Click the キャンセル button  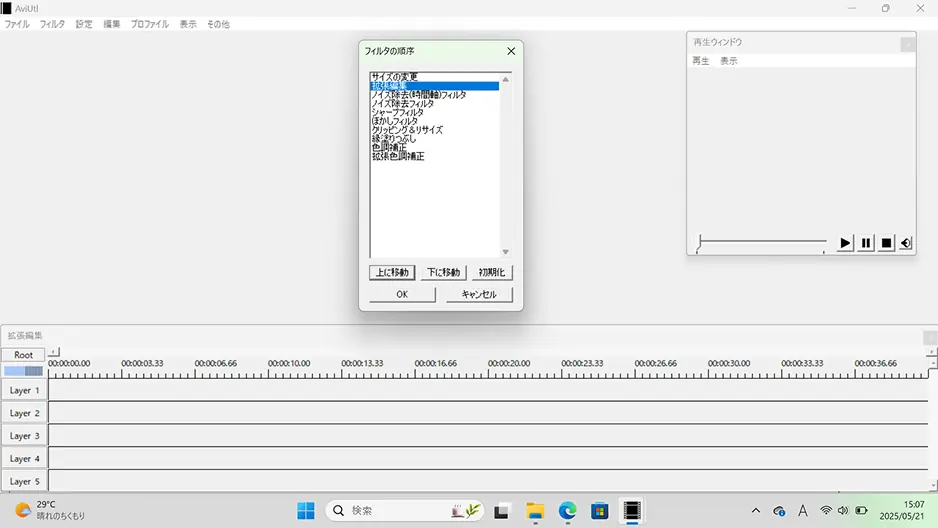pos(479,294)
